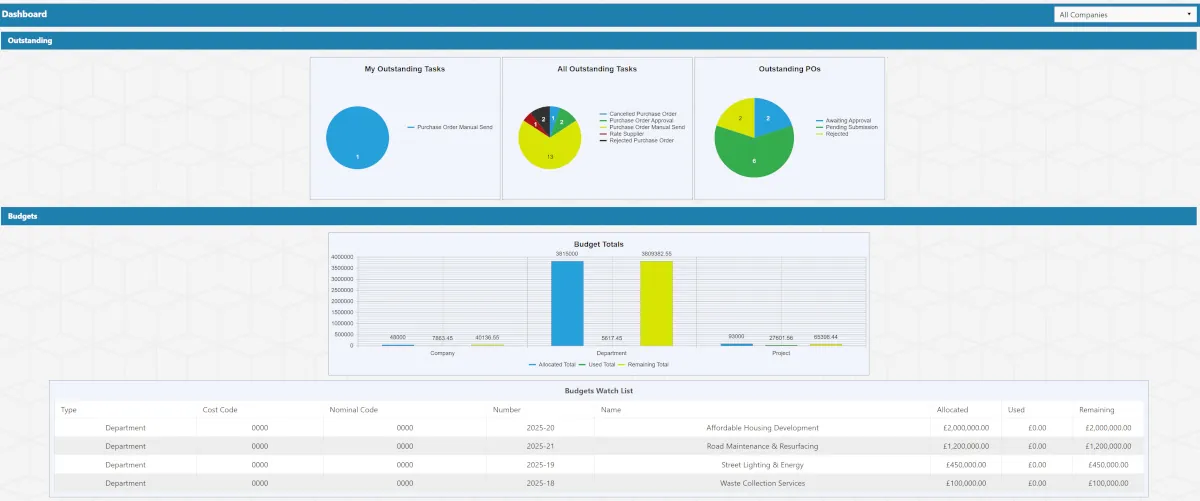
Task: Click the Budgets section header bar
Action: point(598,216)
